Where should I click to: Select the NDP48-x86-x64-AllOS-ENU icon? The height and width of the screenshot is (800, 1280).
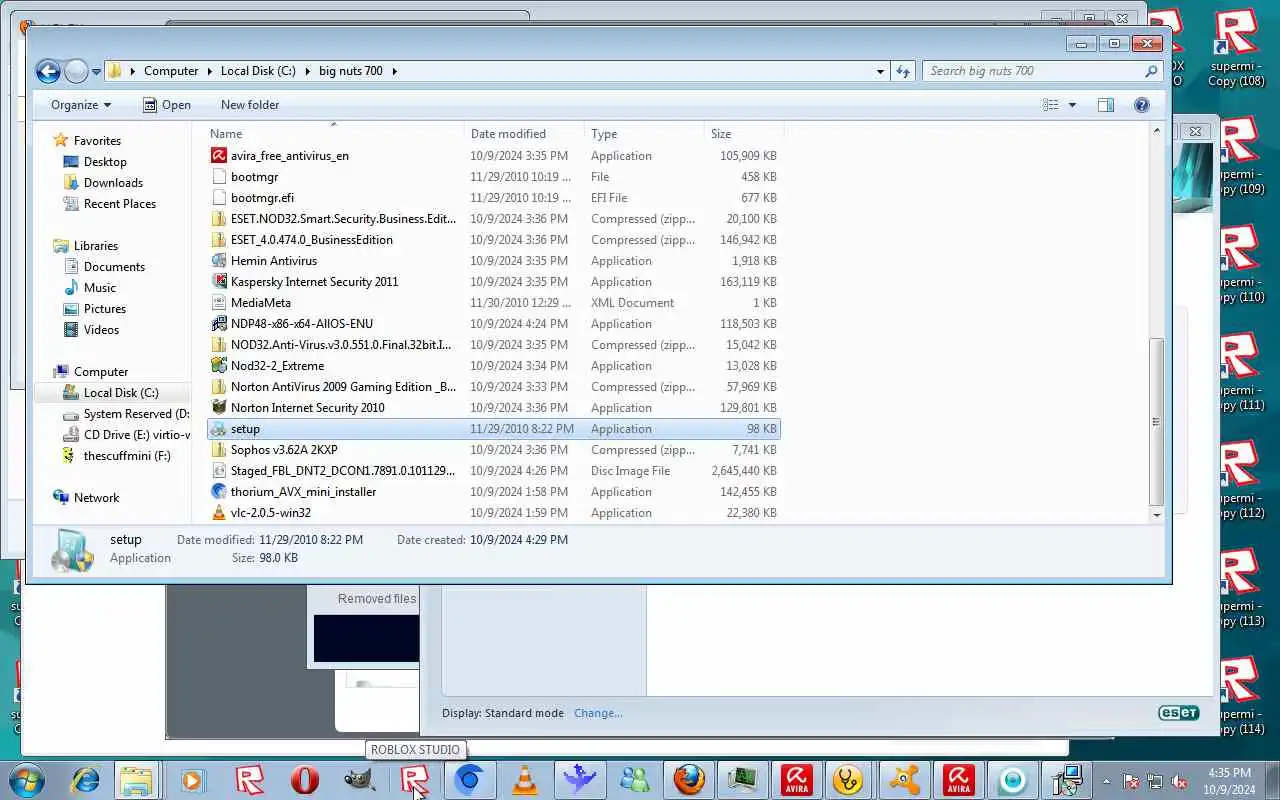tap(219, 324)
